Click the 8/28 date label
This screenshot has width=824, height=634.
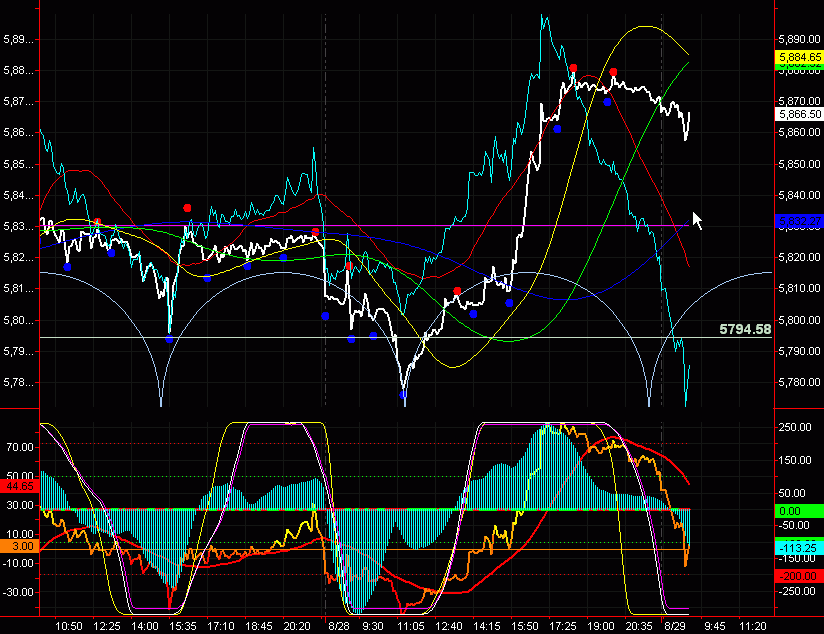(x=339, y=626)
